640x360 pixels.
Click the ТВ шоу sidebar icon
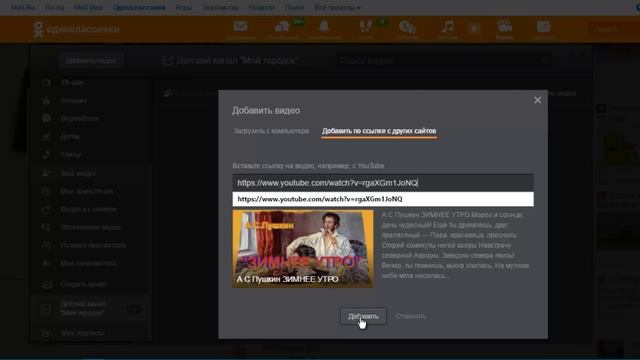(46, 83)
